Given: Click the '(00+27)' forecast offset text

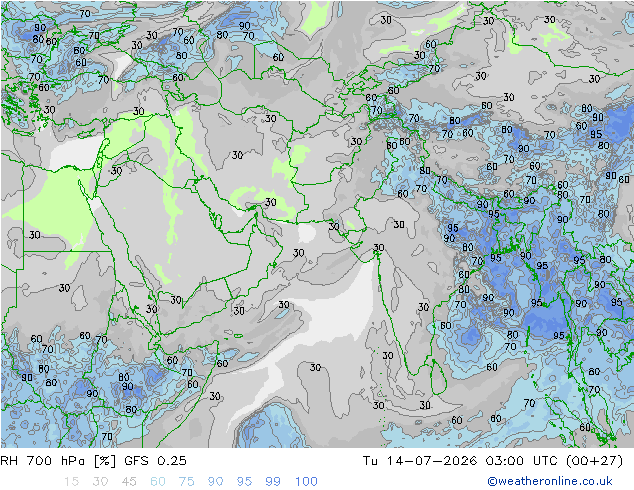Looking at the screenshot, I should (x=594, y=461).
